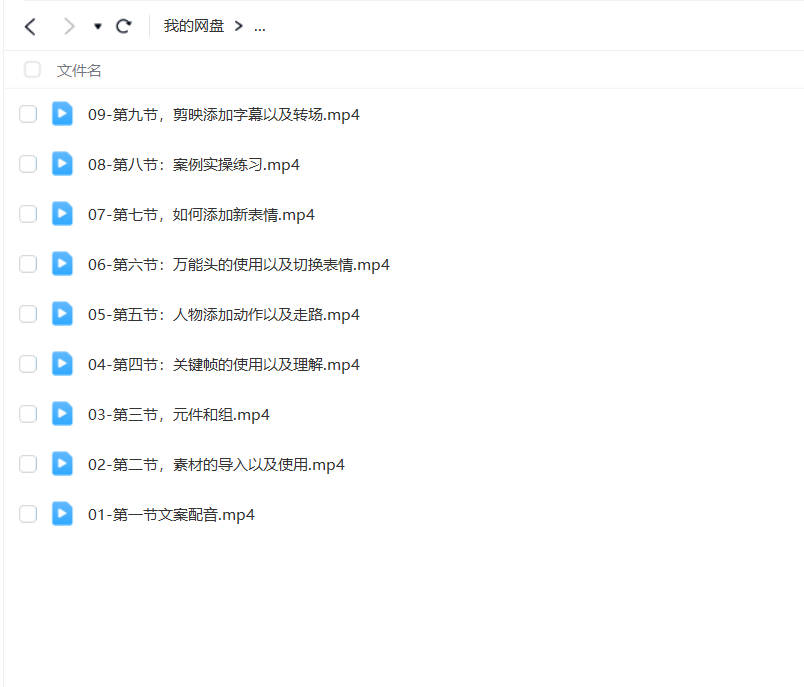Image resolution: width=804 pixels, height=687 pixels.
Task: Check the box for 01-第一节 video
Action: point(28,514)
